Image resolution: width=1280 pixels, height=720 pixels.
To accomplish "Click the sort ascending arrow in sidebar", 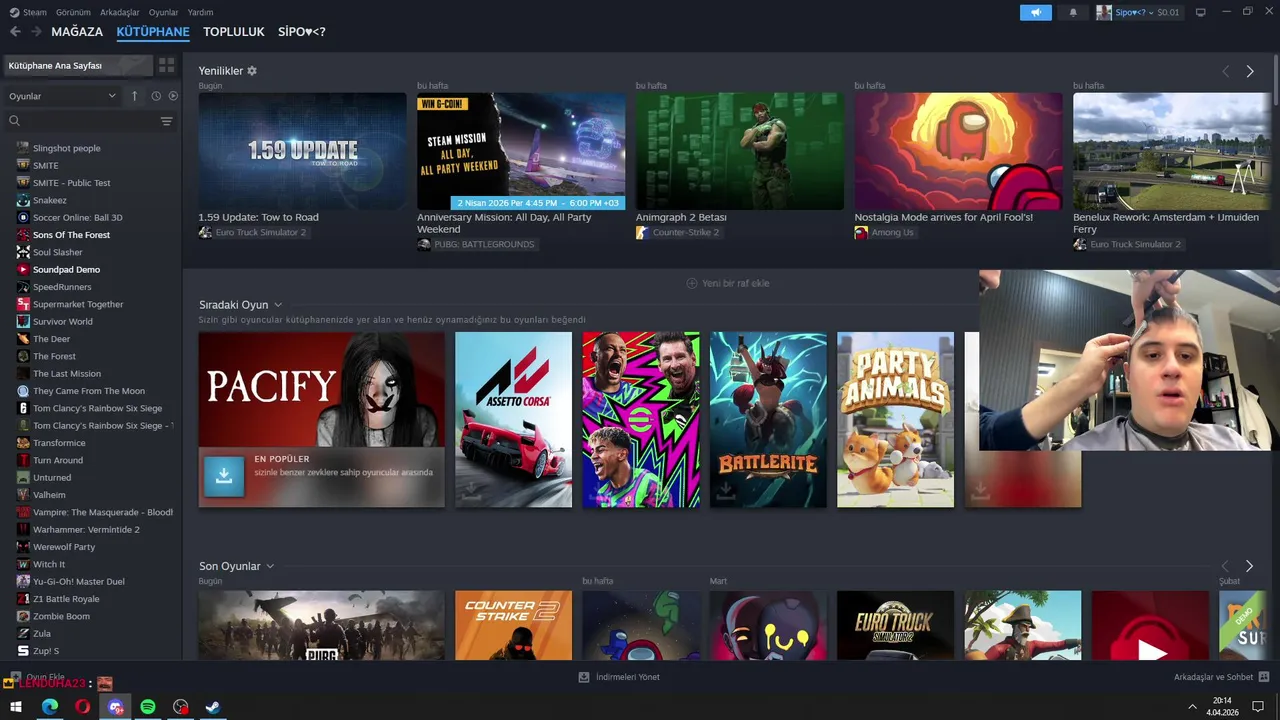I will [134, 96].
